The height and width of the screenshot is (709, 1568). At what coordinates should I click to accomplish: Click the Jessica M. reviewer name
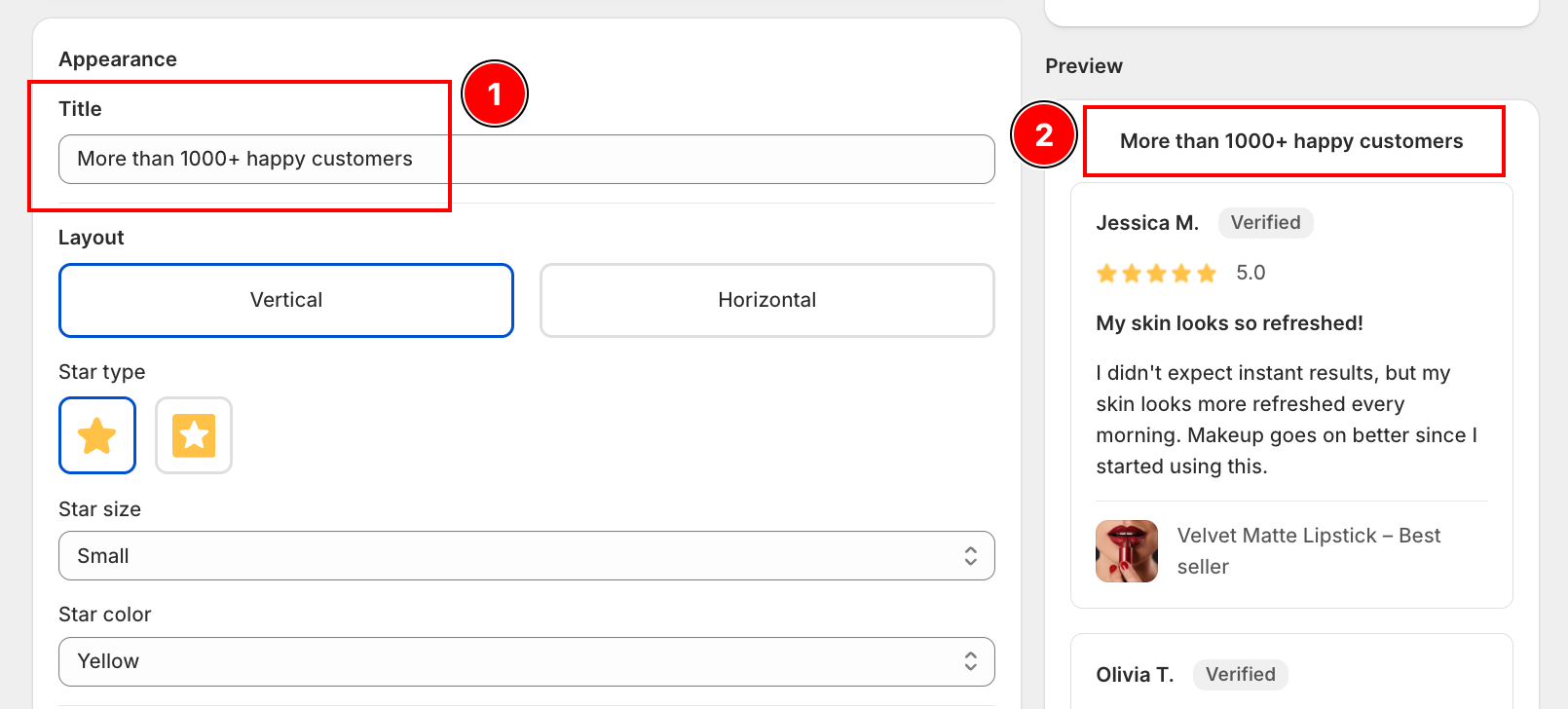(1147, 223)
